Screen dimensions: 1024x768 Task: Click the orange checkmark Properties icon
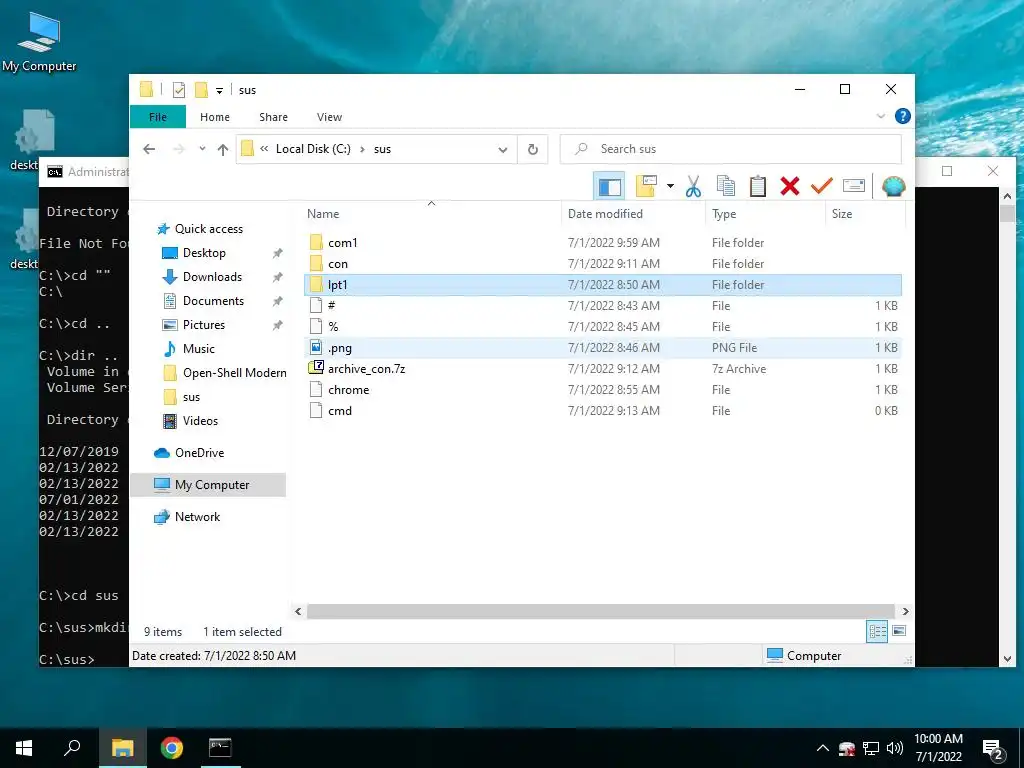click(822, 186)
